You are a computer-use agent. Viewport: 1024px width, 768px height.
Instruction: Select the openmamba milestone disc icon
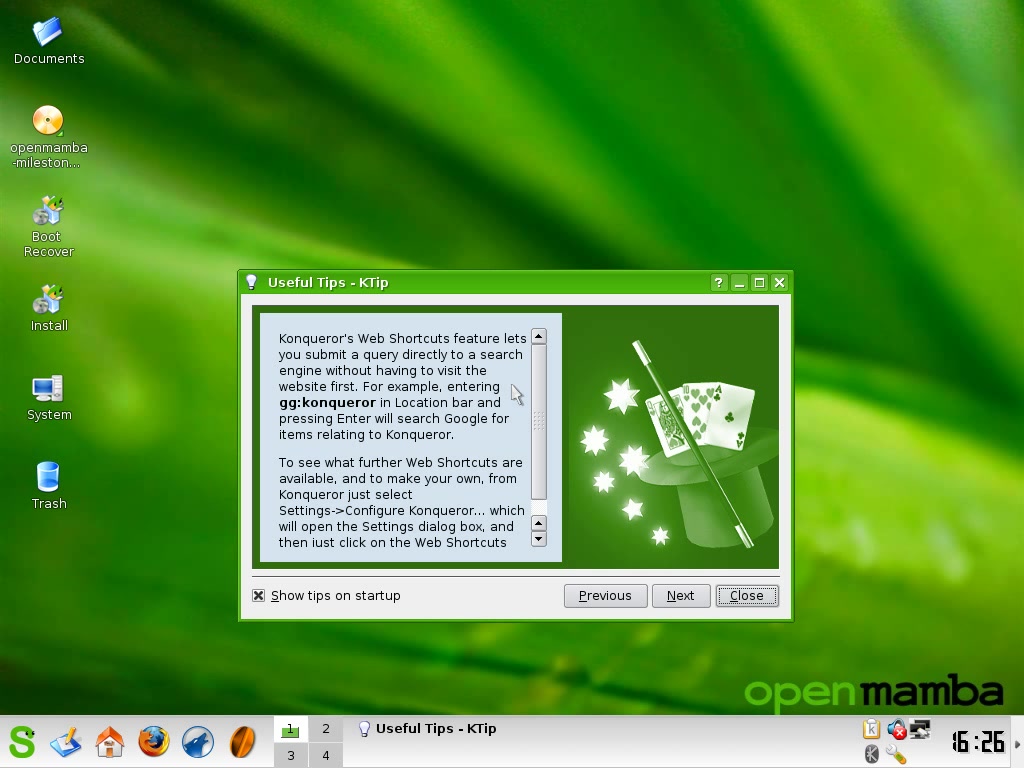click(48, 137)
